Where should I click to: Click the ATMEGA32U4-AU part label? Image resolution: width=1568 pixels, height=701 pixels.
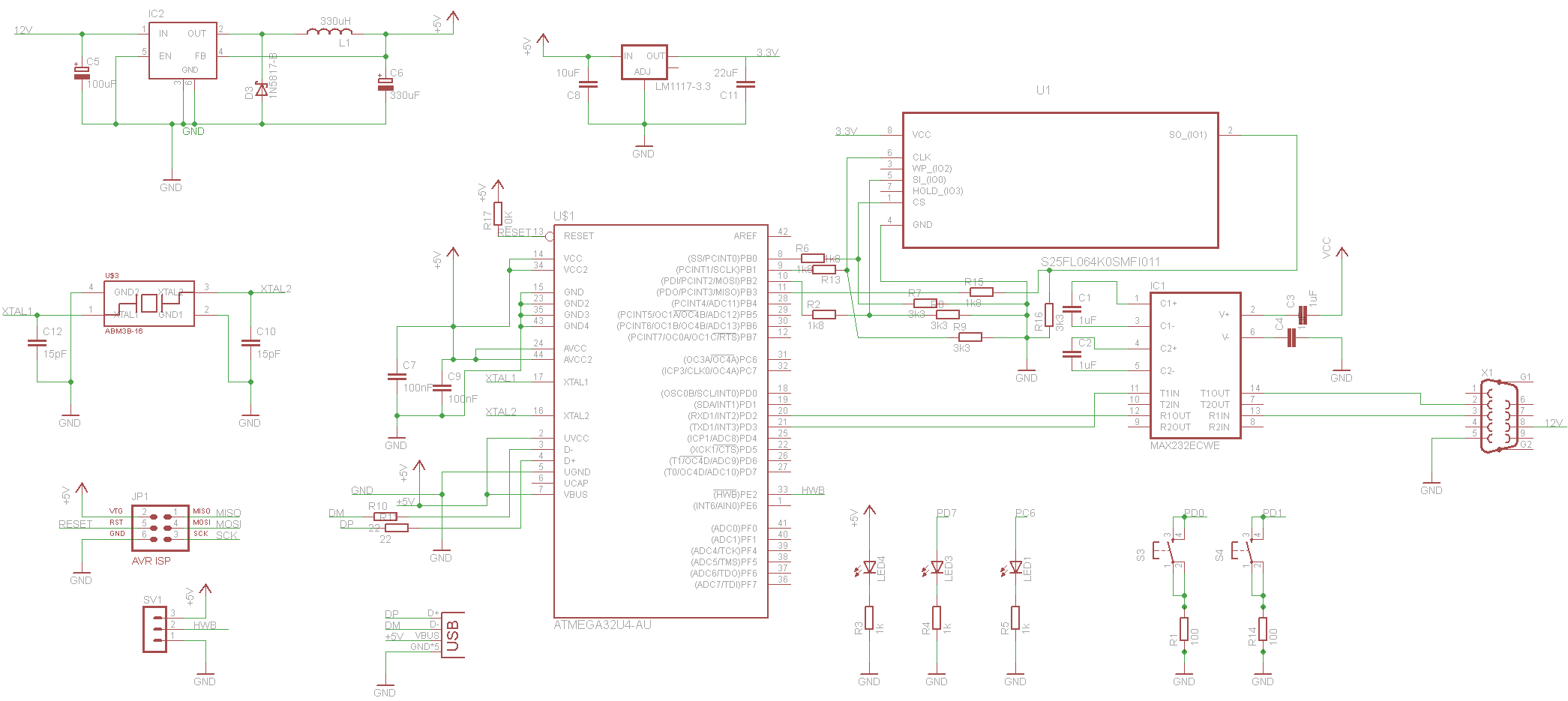pos(602,625)
